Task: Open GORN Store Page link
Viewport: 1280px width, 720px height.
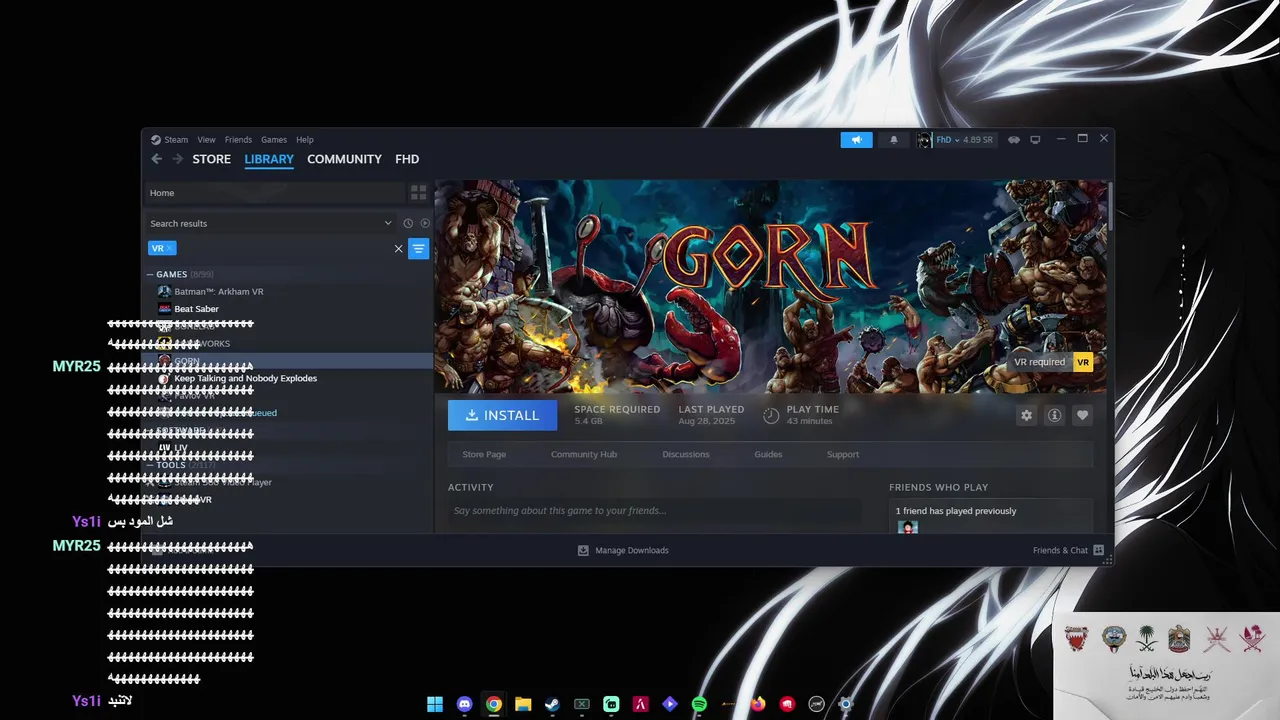Action: coord(484,454)
